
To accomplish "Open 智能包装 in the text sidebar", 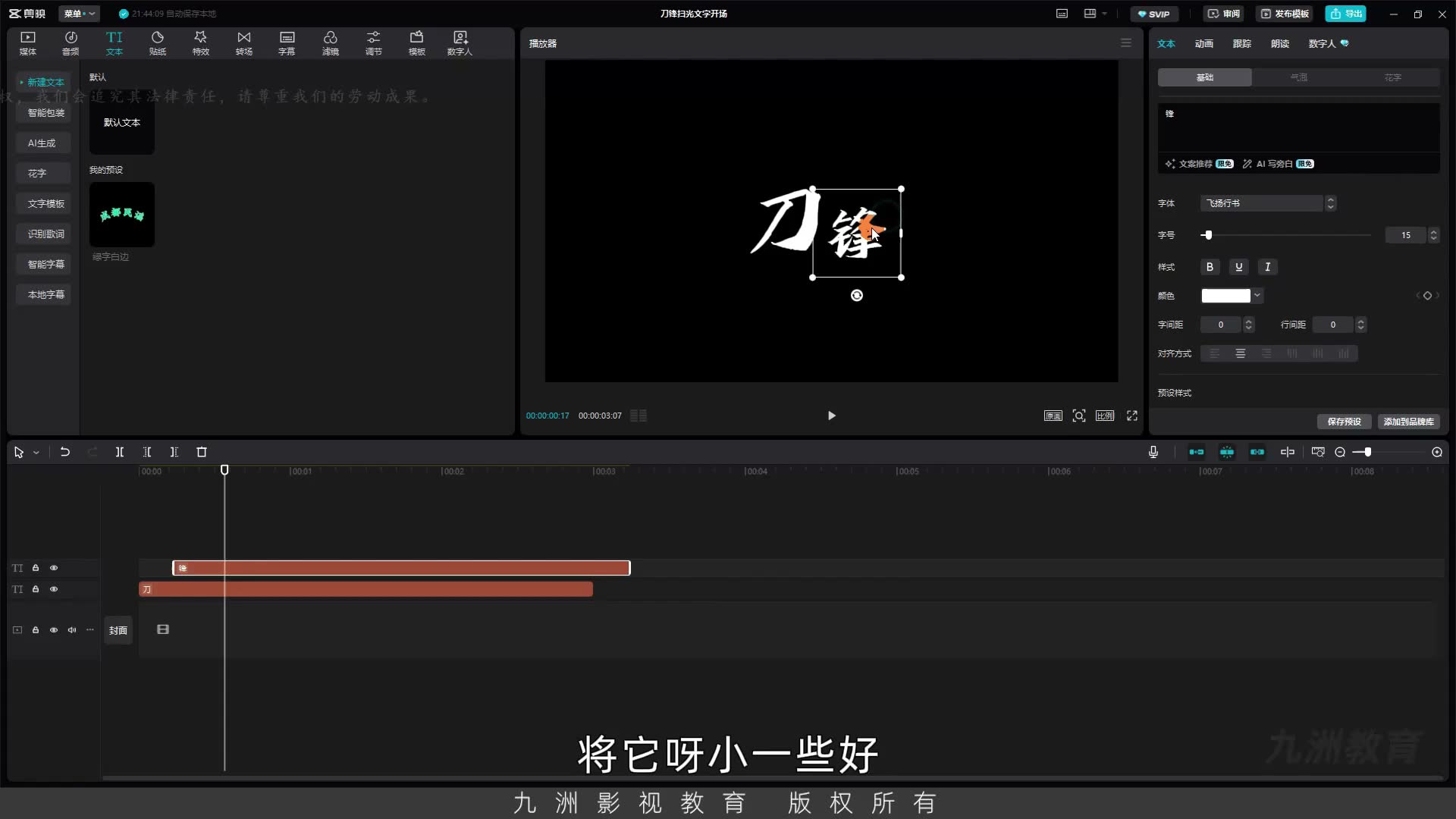I will [44, 112].
